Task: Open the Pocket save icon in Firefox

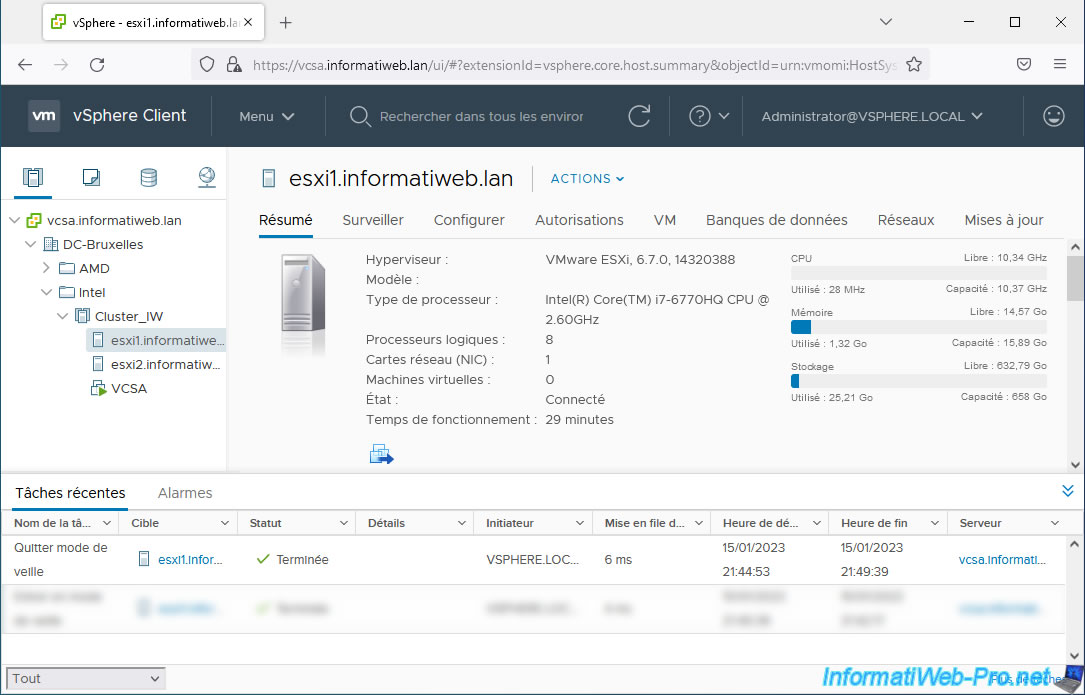Action: click(x=1024, y=64)
